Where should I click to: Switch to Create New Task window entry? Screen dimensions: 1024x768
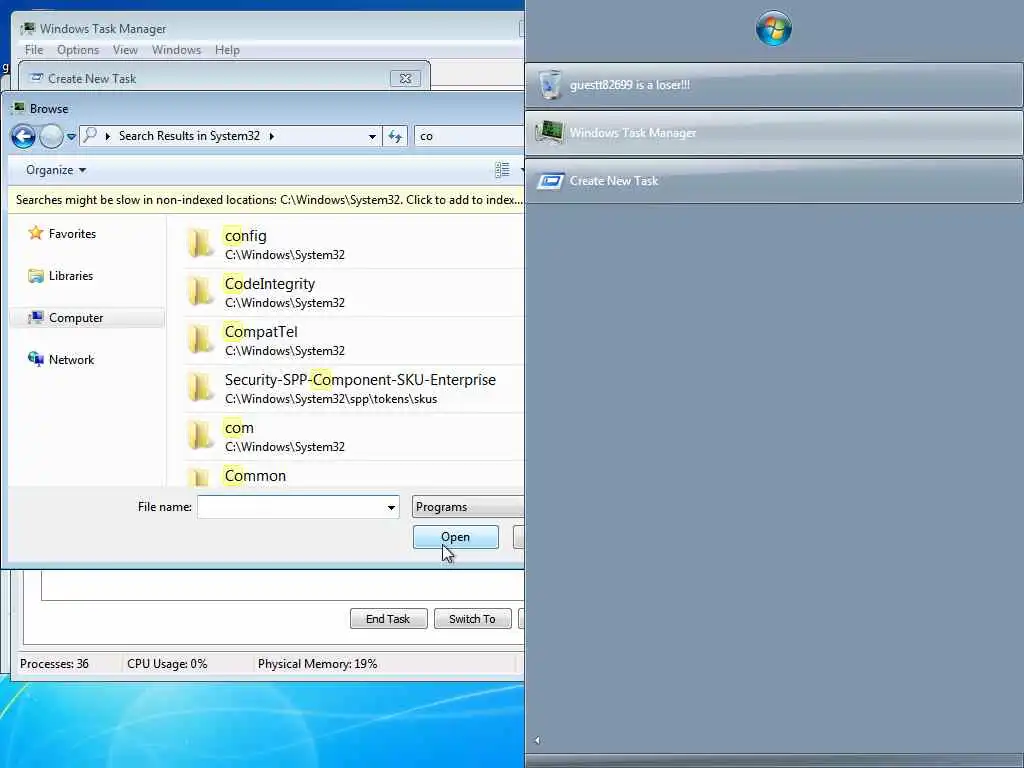pos(774,181)
